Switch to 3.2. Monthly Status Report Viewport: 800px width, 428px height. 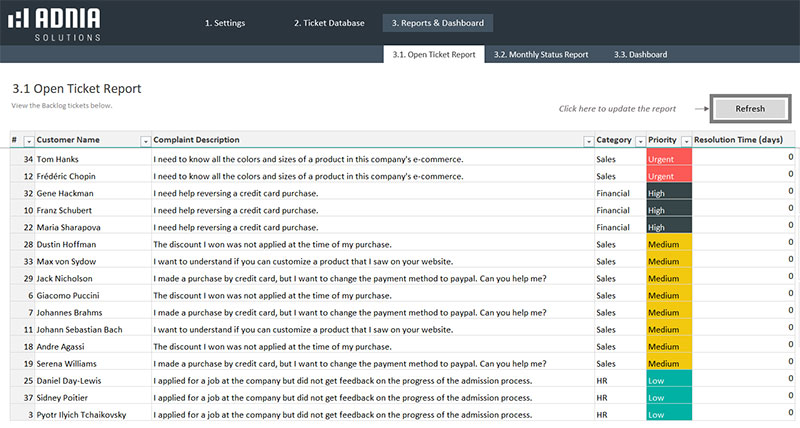541,54
